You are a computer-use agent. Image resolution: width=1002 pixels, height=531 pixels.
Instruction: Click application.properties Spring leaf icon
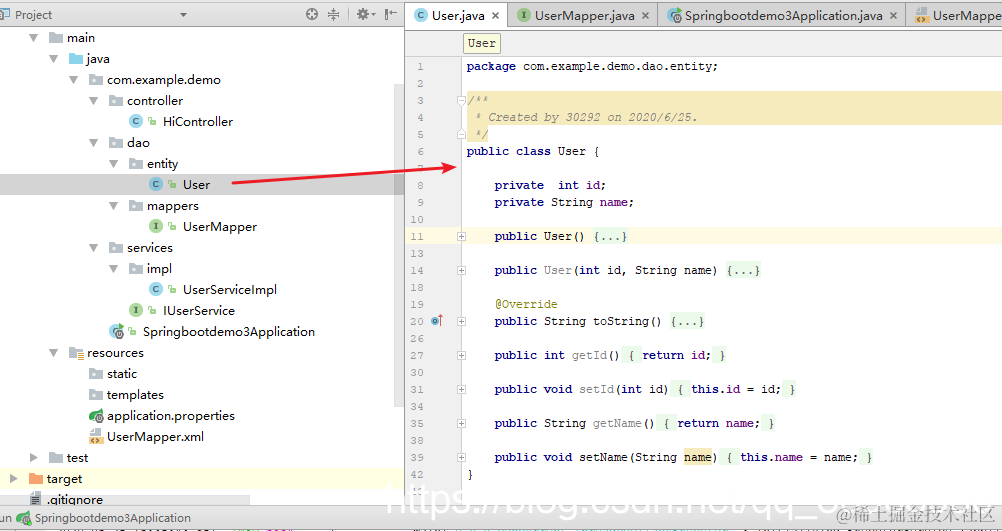96,416
